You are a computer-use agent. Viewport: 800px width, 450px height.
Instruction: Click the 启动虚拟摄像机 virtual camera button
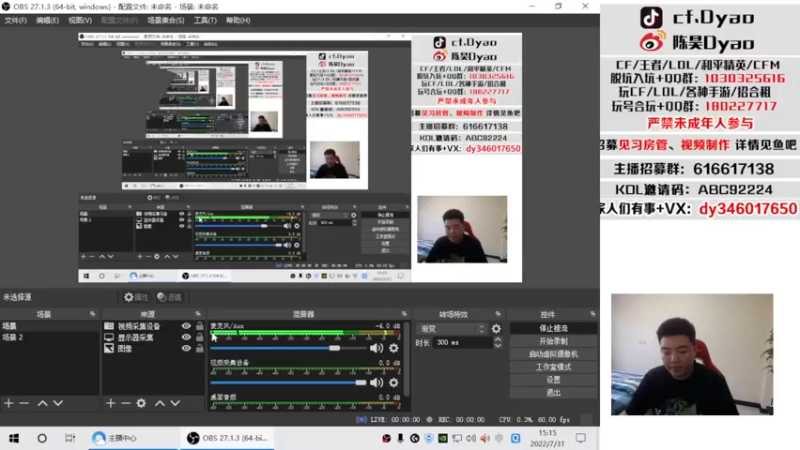pyautogui.click(x=553, y=354)
